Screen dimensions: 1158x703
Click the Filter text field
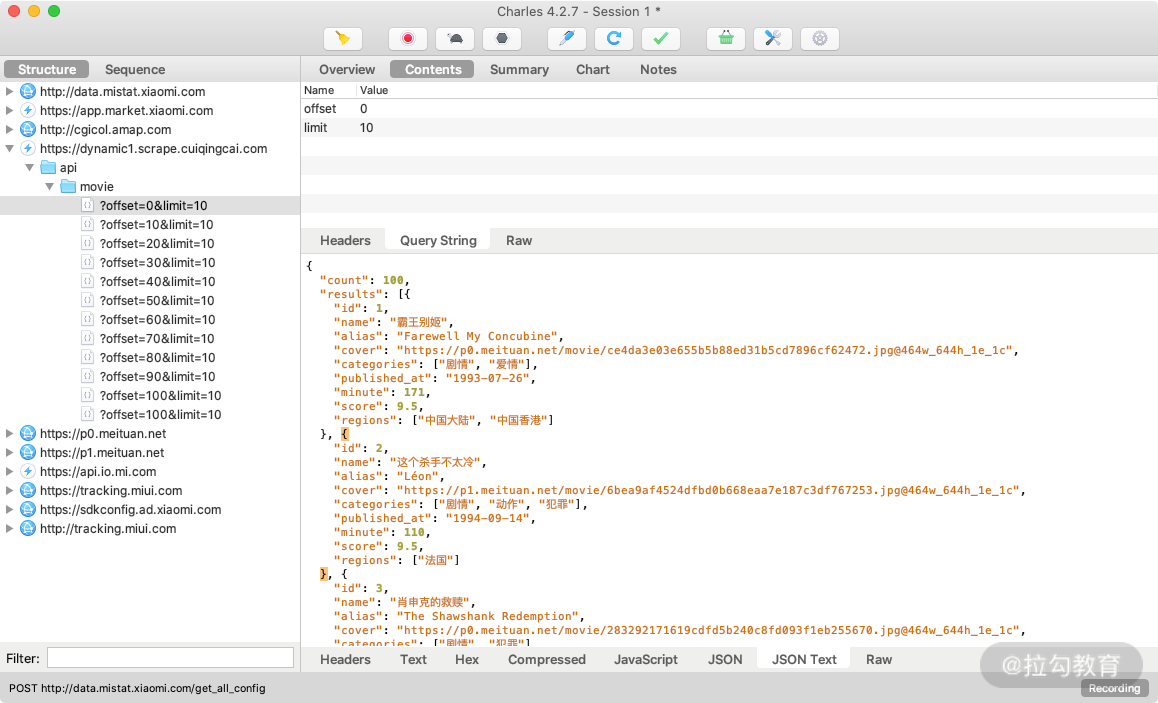point(170,658)
